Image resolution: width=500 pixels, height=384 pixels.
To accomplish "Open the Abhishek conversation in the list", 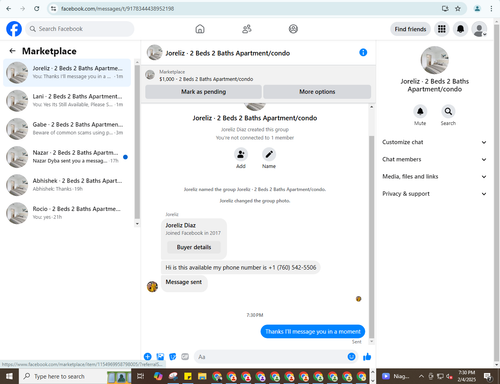I will [67, 185].
